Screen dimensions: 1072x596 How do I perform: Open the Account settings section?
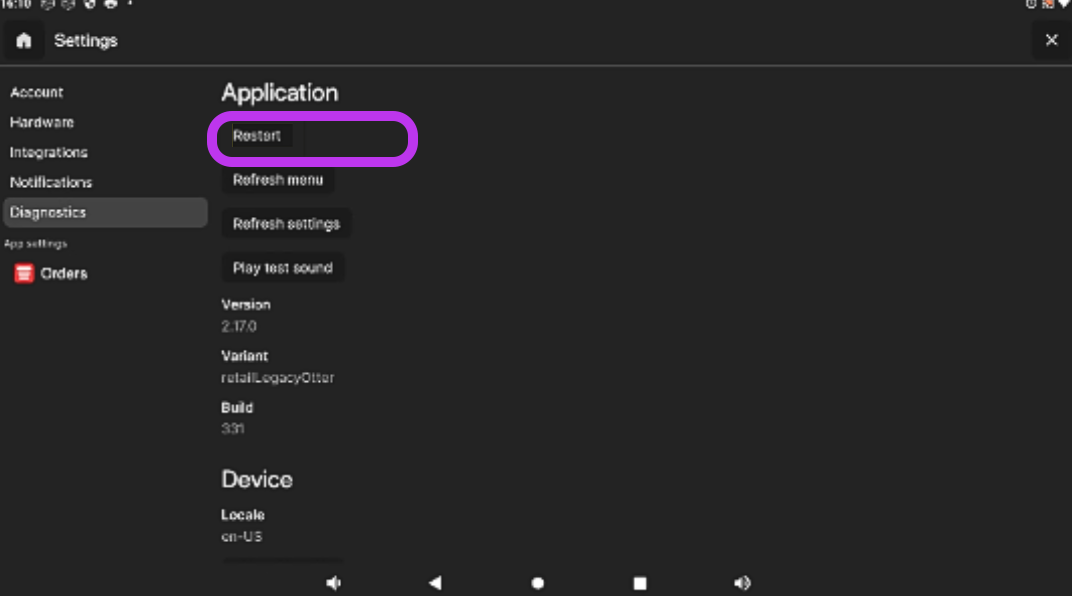pyautogui.click(x=37, y=92)
